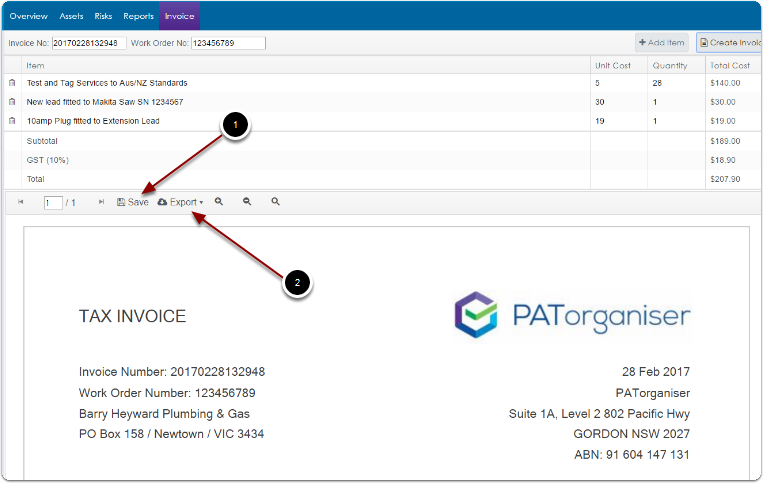Screen dimensions: 763x483
Task: Click the Total amount $207.90
Action: point(725,179)
